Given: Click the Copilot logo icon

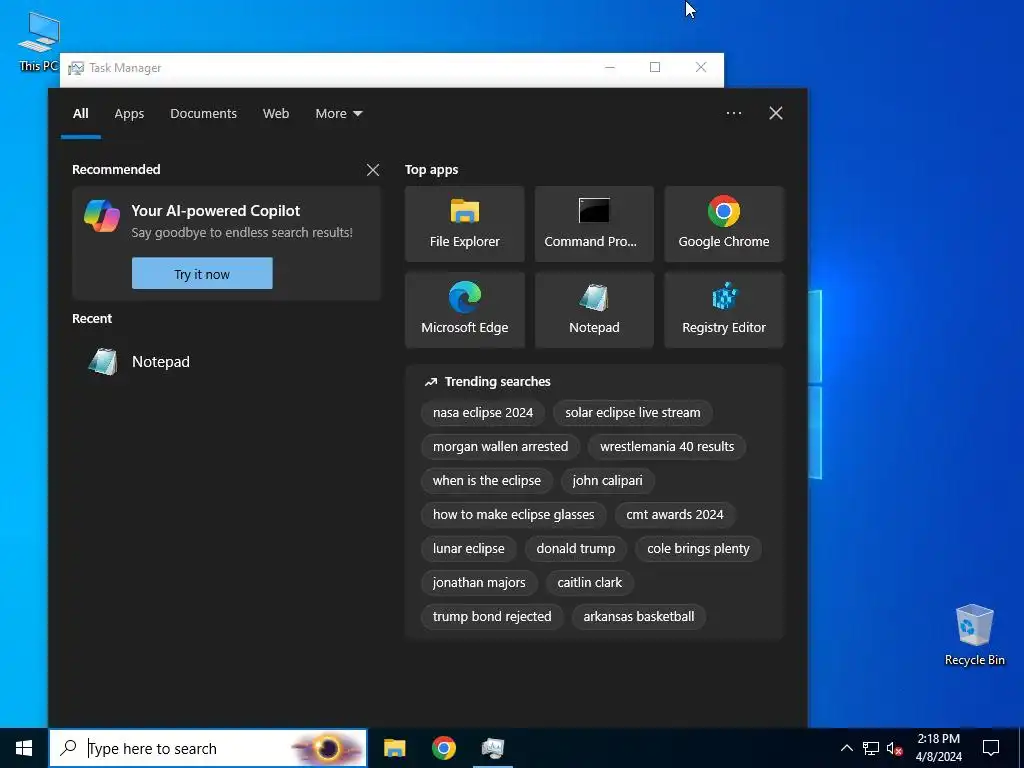Looking at the screenshot, I should 102,216.
